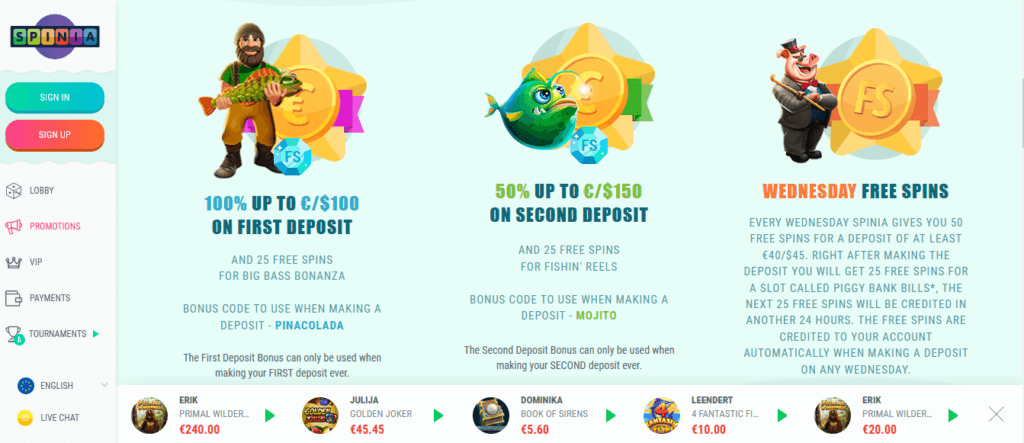This screenshot has height=443, width=1024.
Task: Click the EU flag language icon
Action: pos(25,386)
